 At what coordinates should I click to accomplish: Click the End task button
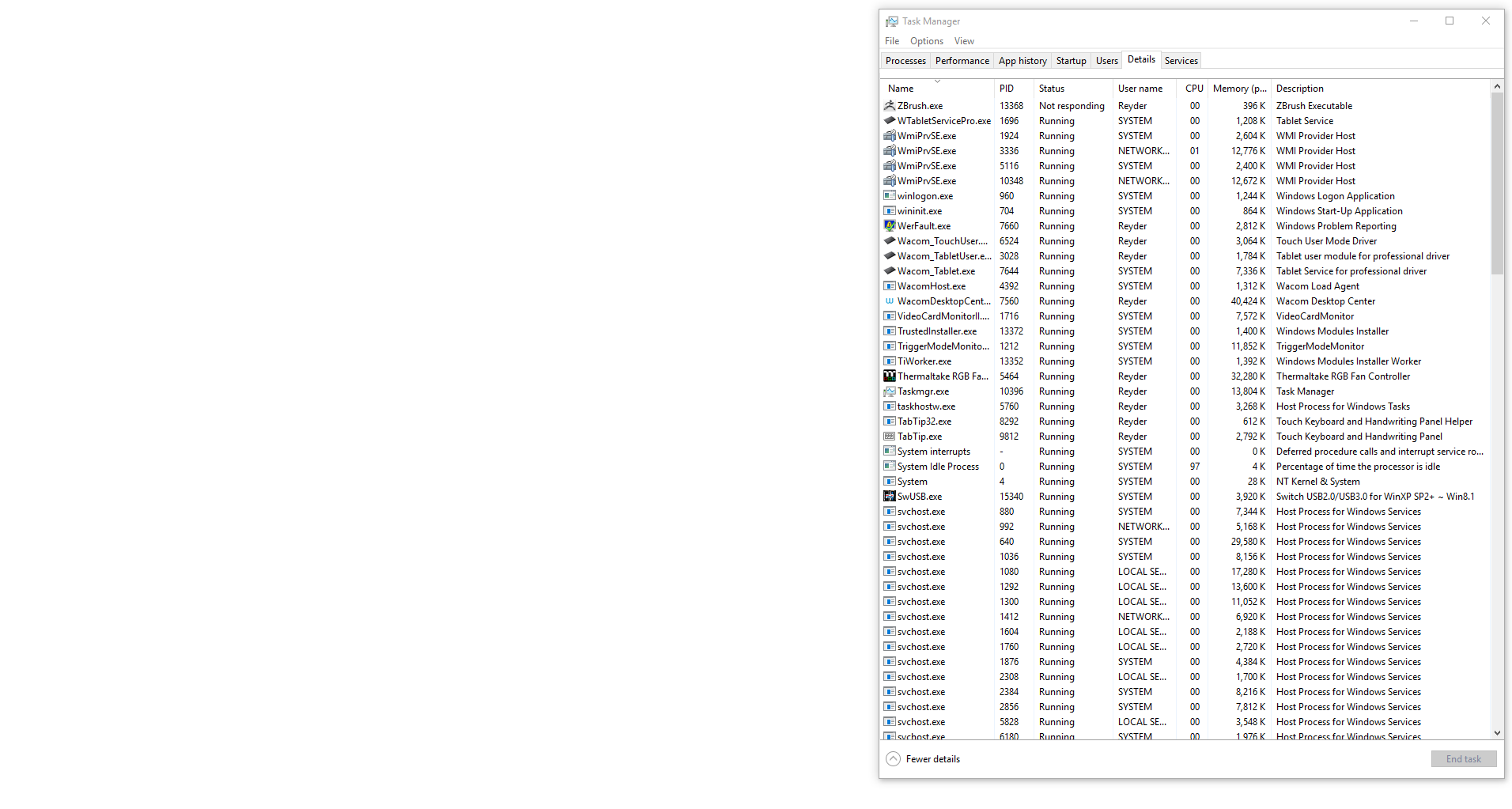(1464, 759)
